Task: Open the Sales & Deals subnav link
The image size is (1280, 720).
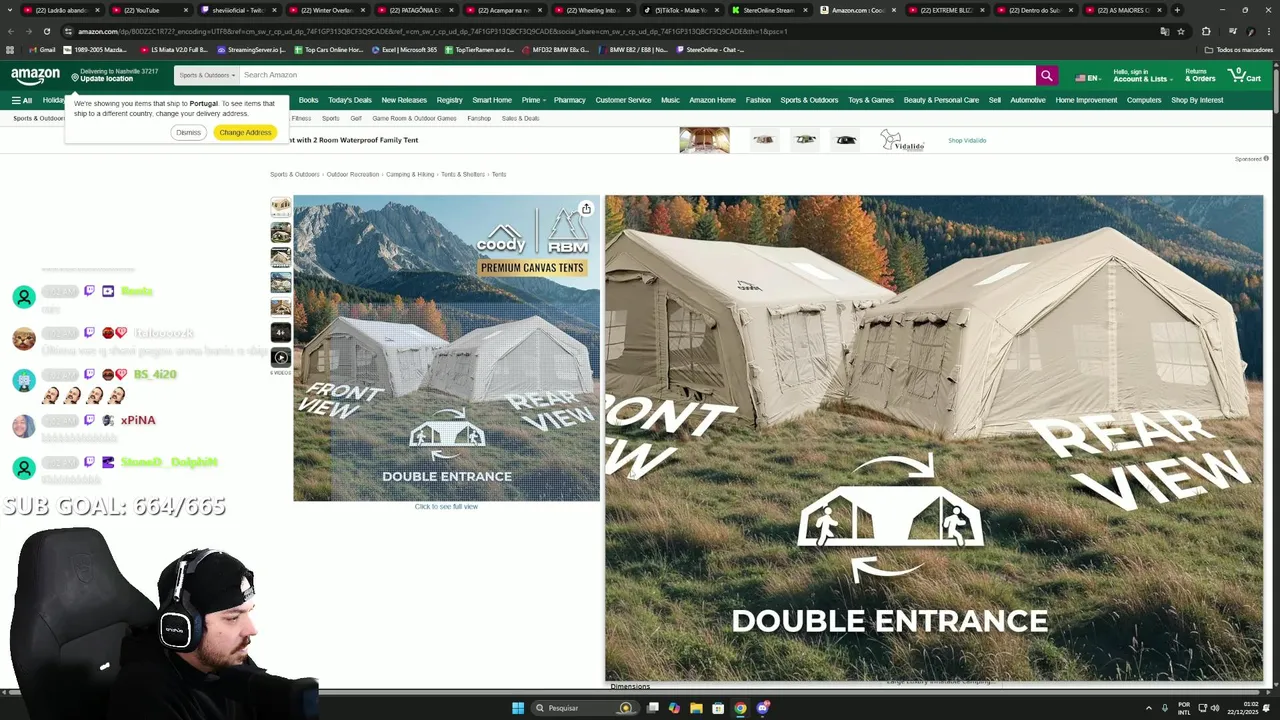Action: (520, 118)
